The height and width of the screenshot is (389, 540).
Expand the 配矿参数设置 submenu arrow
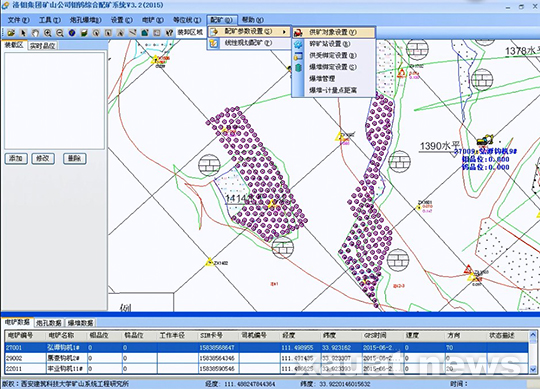(284, 32)
